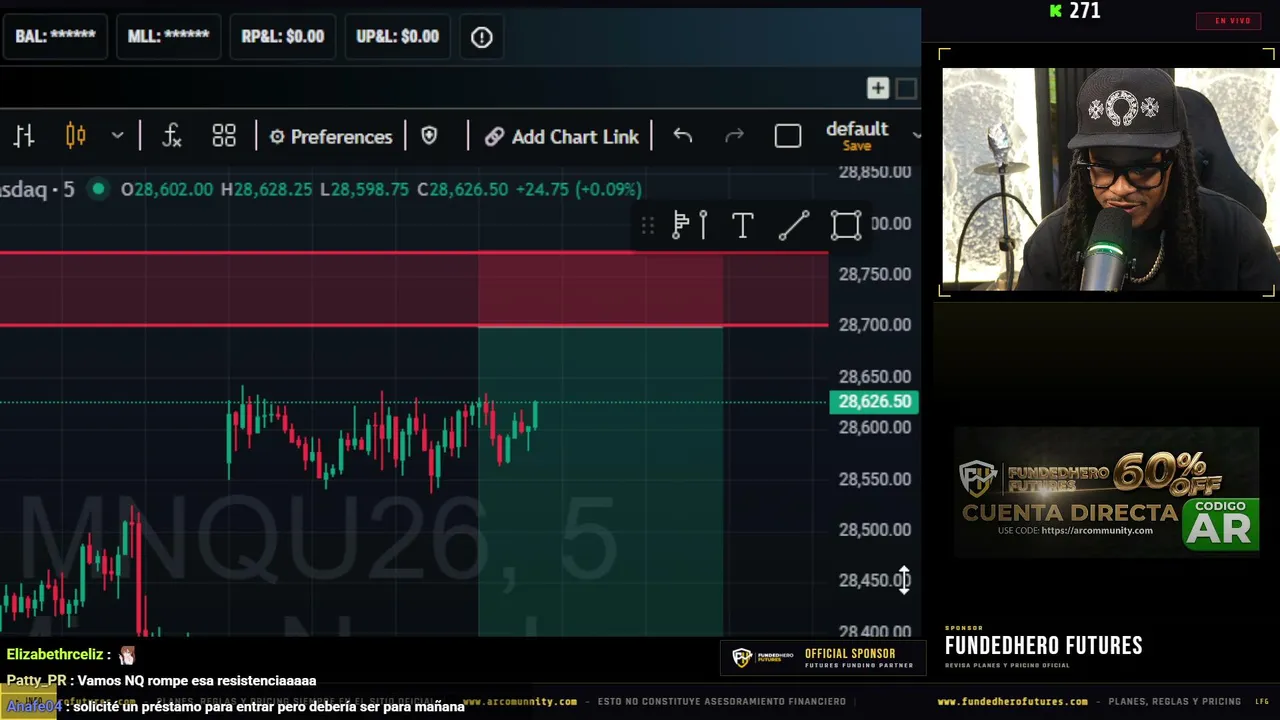Image resolution: width=1280 pixels, height=720 pixels.
Task: Open the alert exclamation info icon
Action: pos(482,37)
